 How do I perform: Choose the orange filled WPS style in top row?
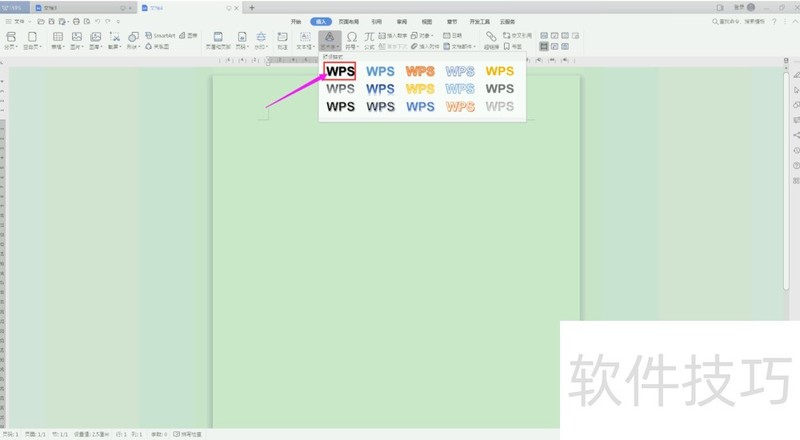[x=420, y=71]
